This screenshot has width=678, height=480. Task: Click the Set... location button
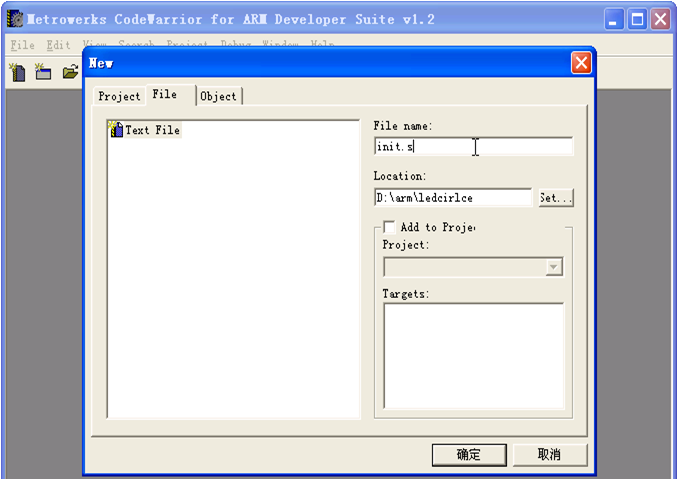(x=555, y=198)
